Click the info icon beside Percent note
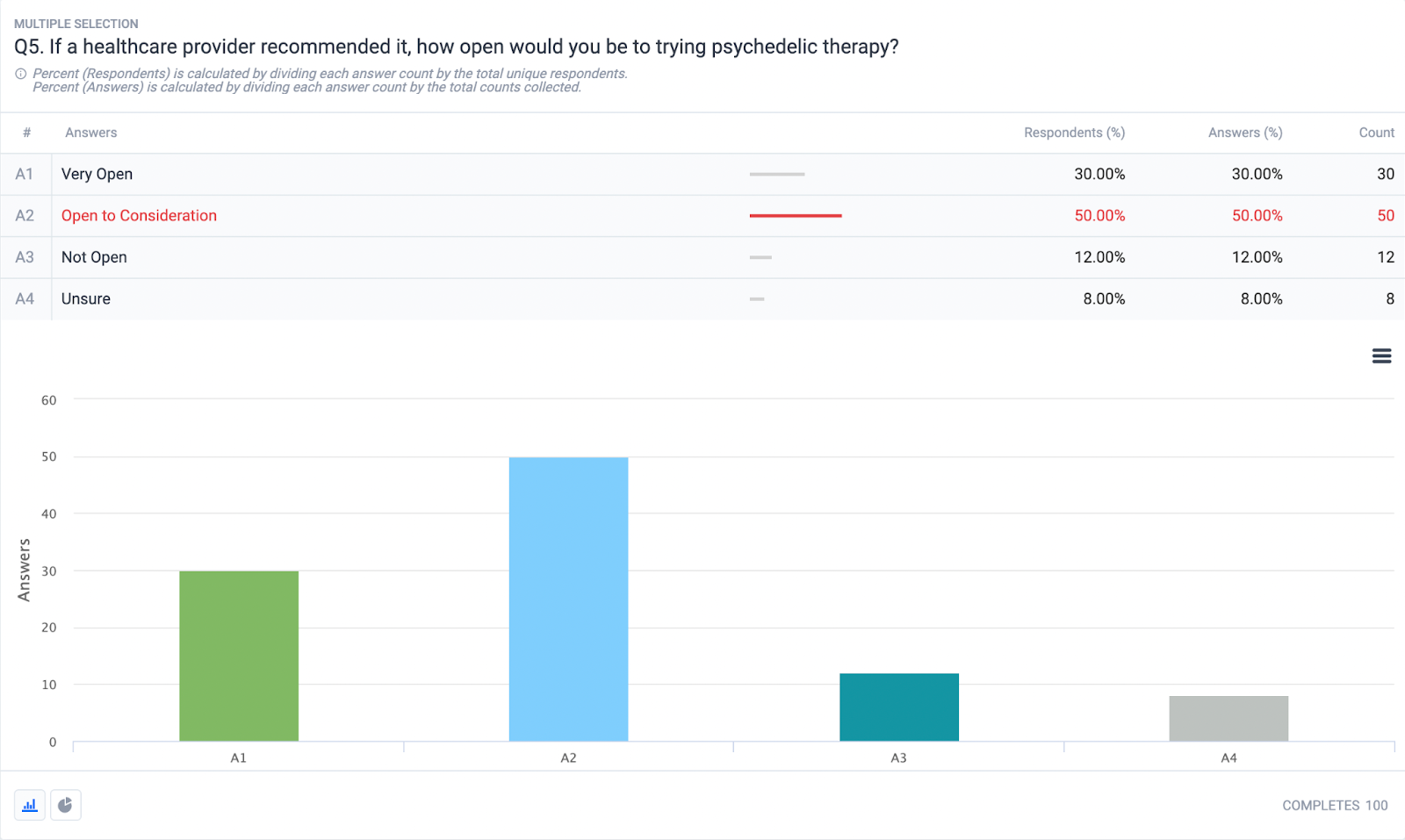The image size is (1405, 840). pos(21,75)
